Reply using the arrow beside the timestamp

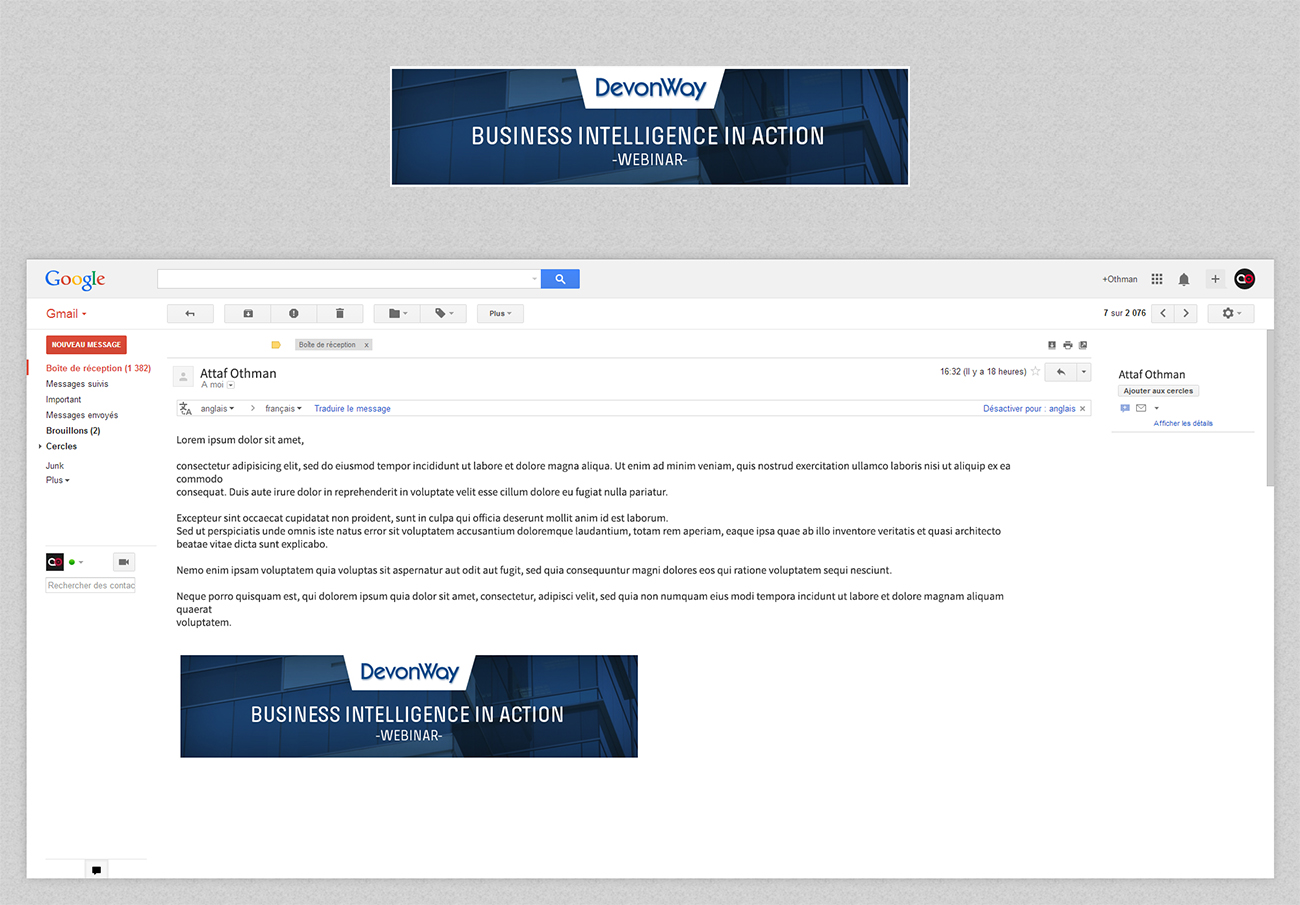[1060, 372]
